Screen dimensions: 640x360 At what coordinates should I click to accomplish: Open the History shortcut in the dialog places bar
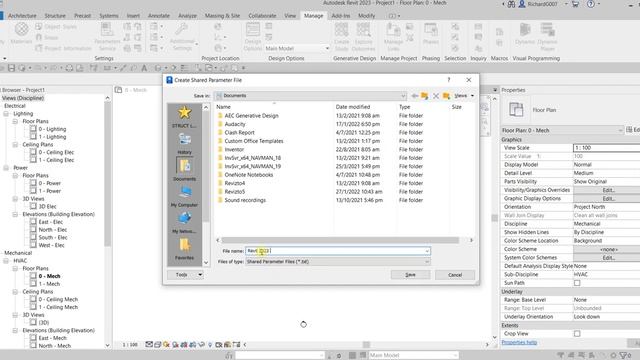(x=184, y=143)
